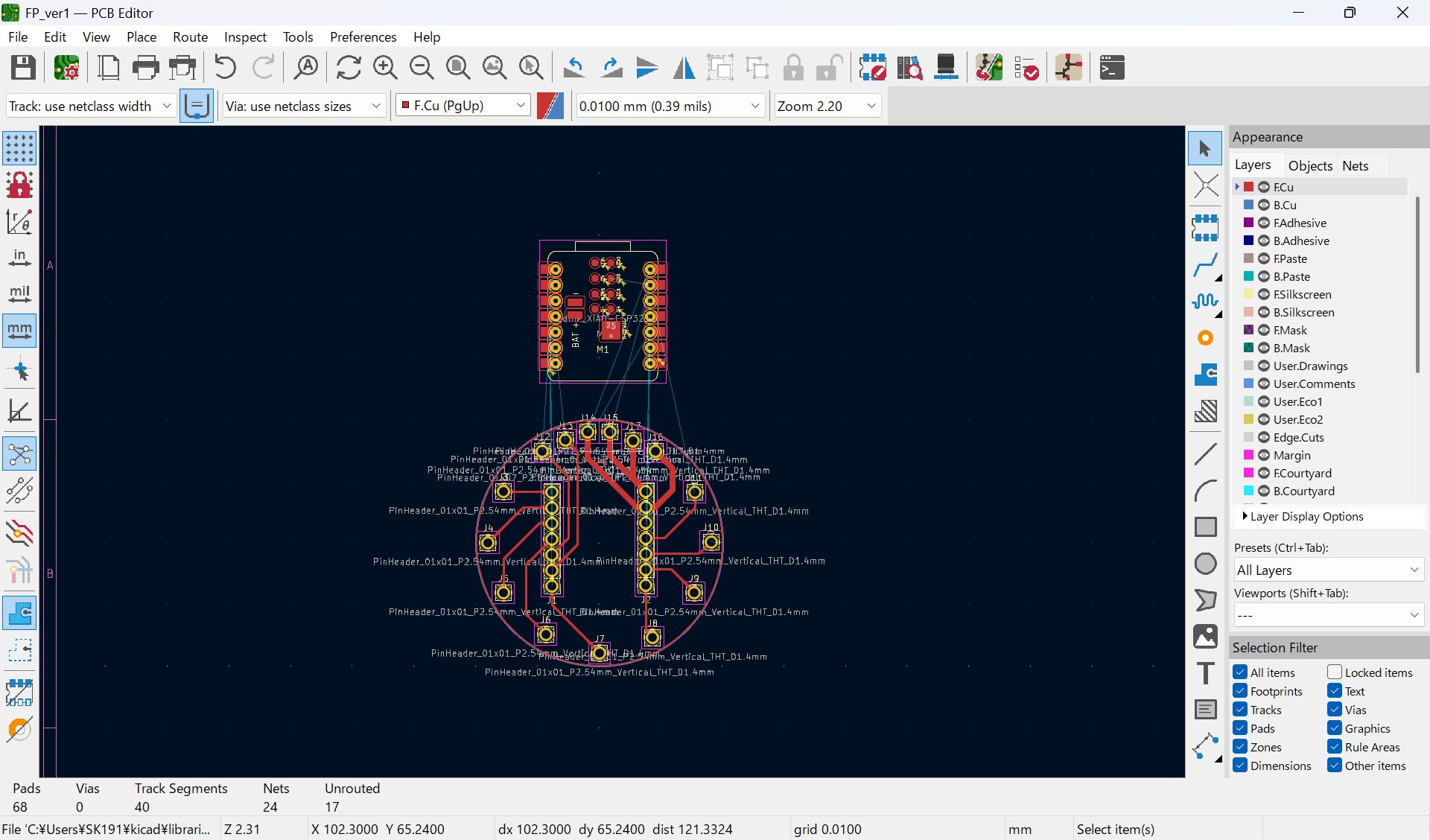Screen dimensions: 1430x840
Task: Uncheck Footprints in Selection Filter
Action: [1240, 691]
